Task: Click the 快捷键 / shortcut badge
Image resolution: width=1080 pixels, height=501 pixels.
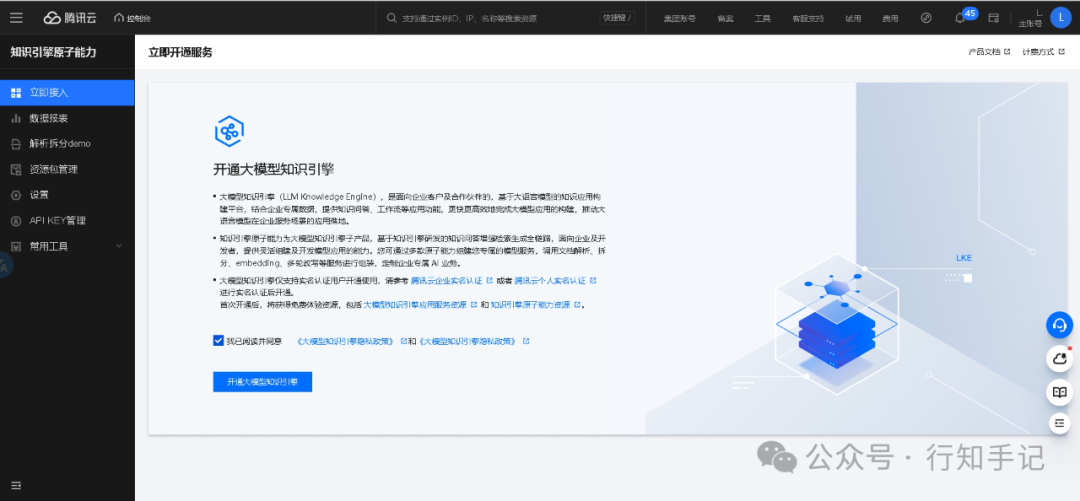Action: [x=617, y=18]
